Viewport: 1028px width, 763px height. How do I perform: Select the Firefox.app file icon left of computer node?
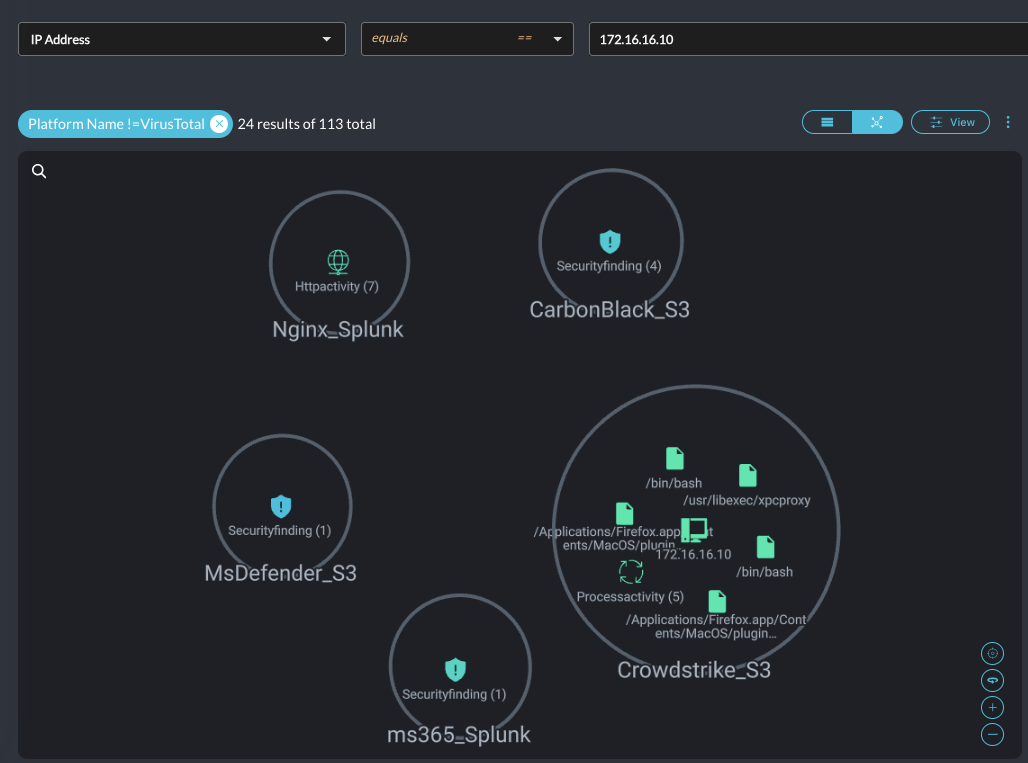pyautogui.click(x=625, y=514)
